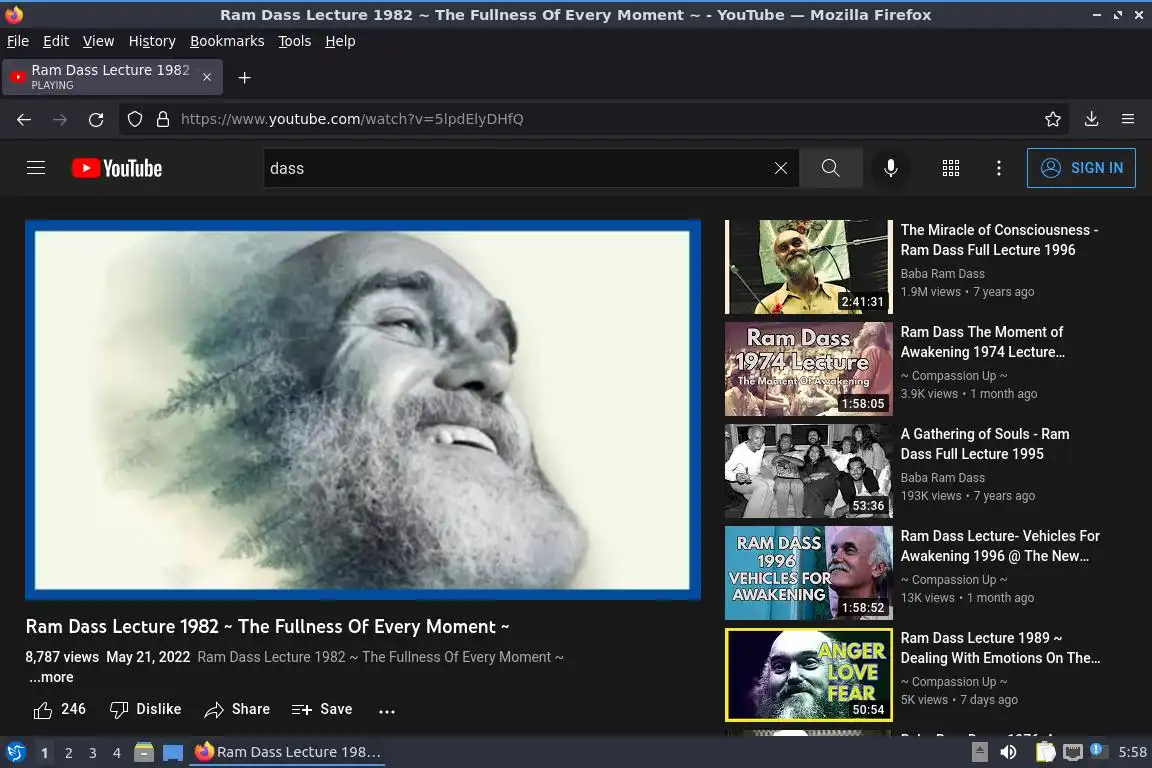Open the Tools menu

(x=295, y=41)
